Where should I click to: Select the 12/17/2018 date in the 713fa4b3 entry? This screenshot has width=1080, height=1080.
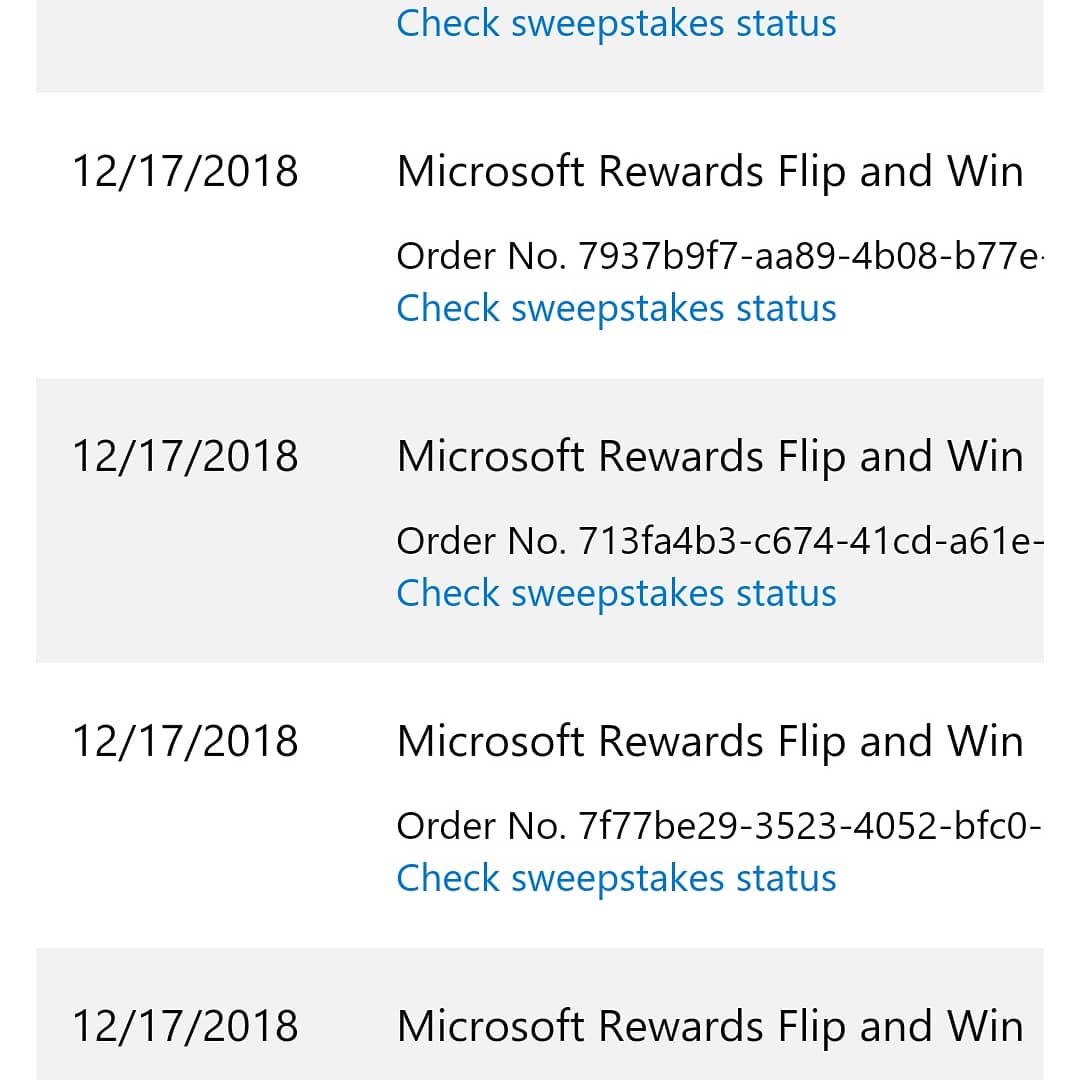tap(185, 456)
